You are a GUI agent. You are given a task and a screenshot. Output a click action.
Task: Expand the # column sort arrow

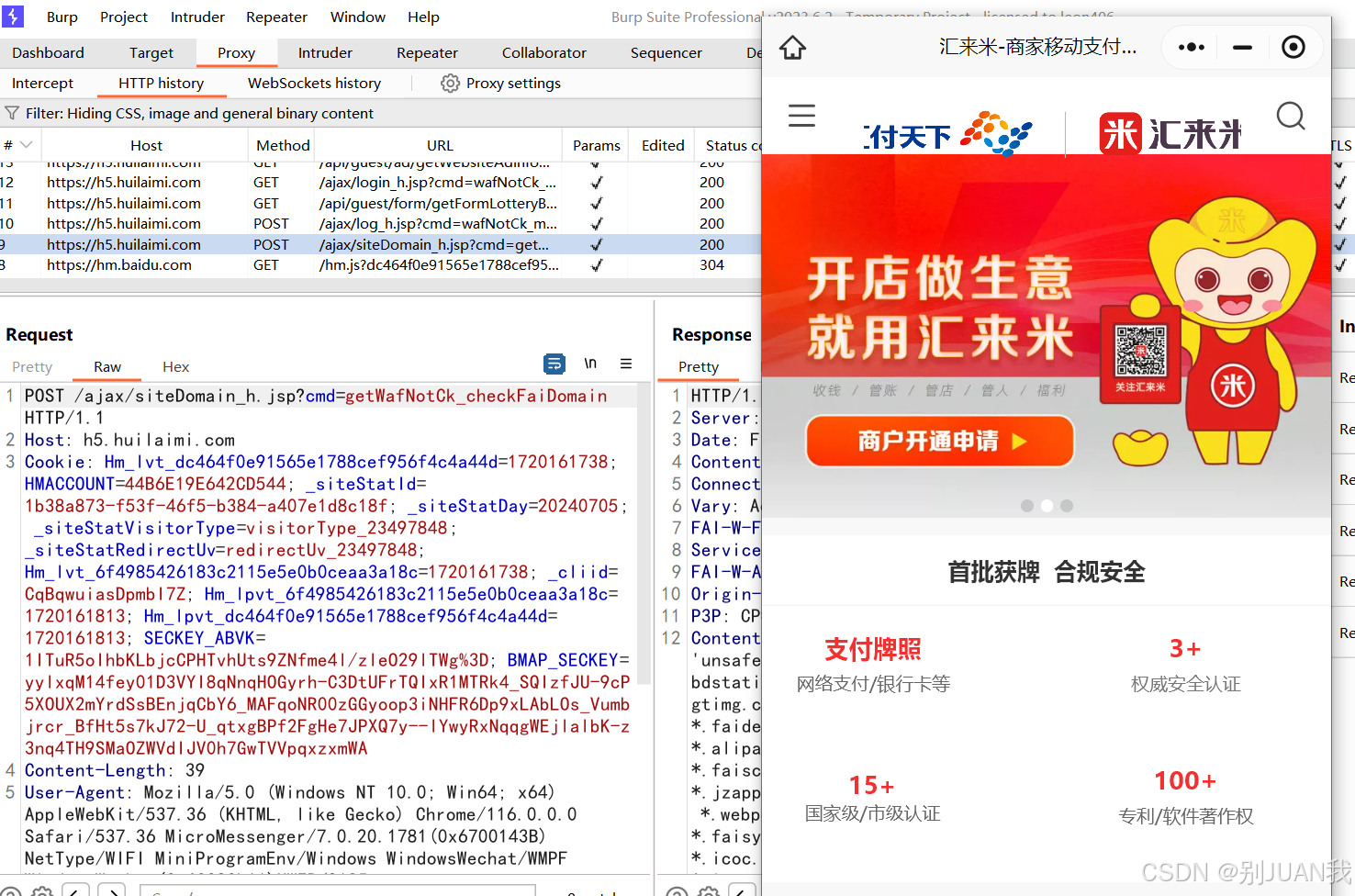point(26,145)
